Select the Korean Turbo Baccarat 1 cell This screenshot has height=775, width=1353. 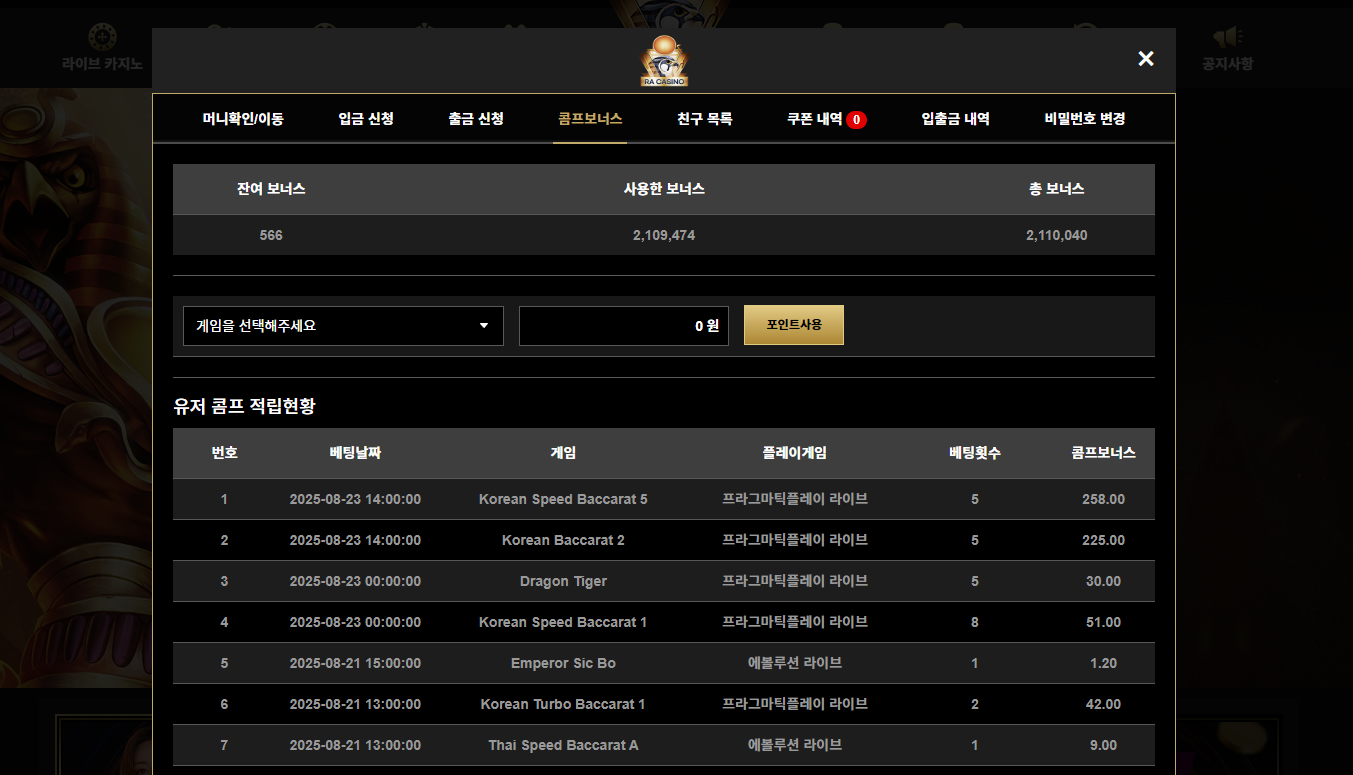coord(563,704)
